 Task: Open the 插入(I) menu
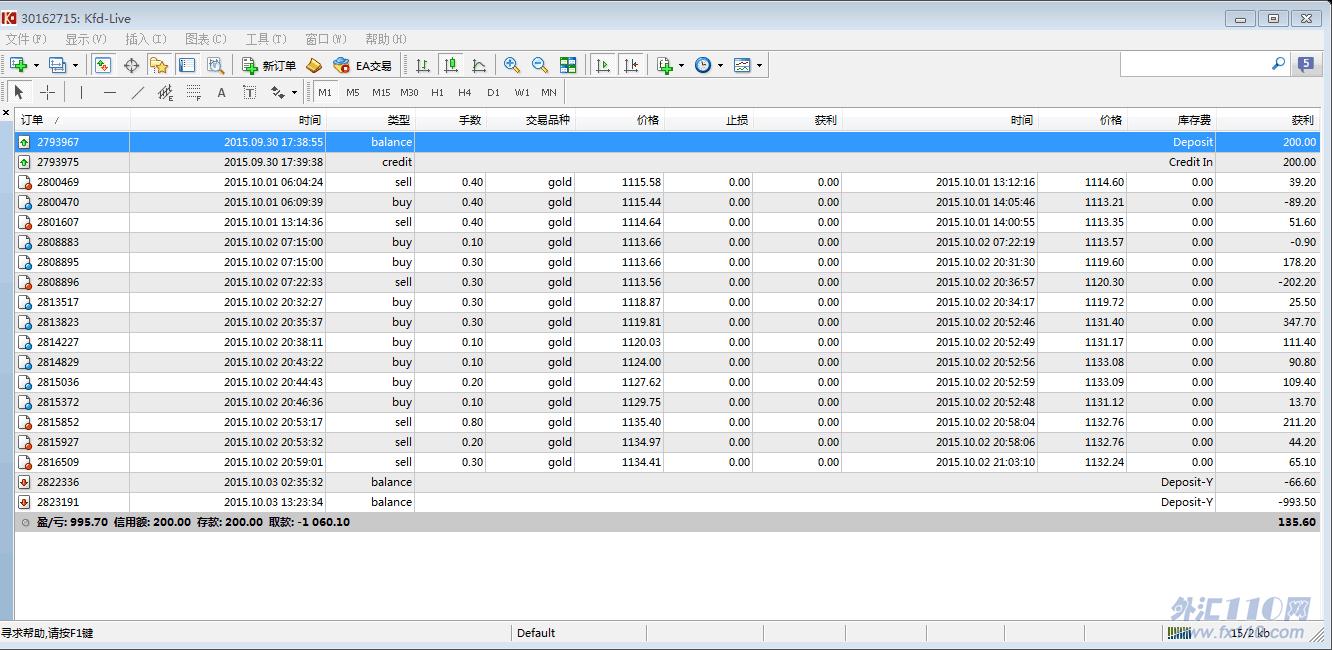pyautogui.click(x=146, y=39)
